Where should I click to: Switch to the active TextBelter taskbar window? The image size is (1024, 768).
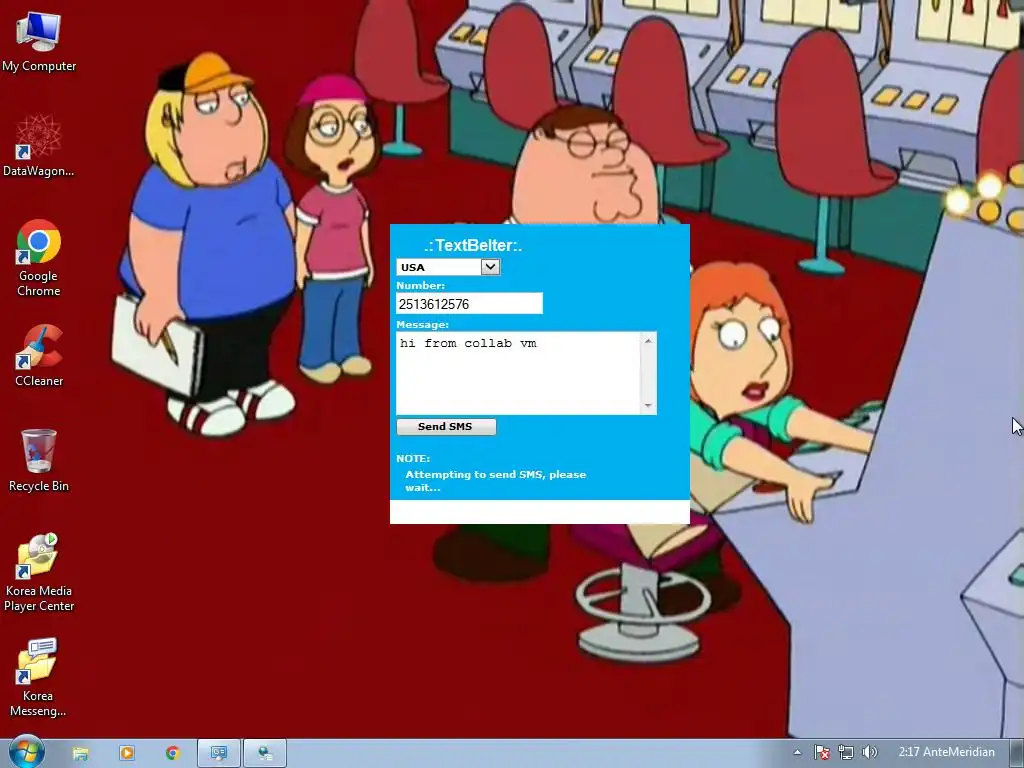click(x=219, y=754)
